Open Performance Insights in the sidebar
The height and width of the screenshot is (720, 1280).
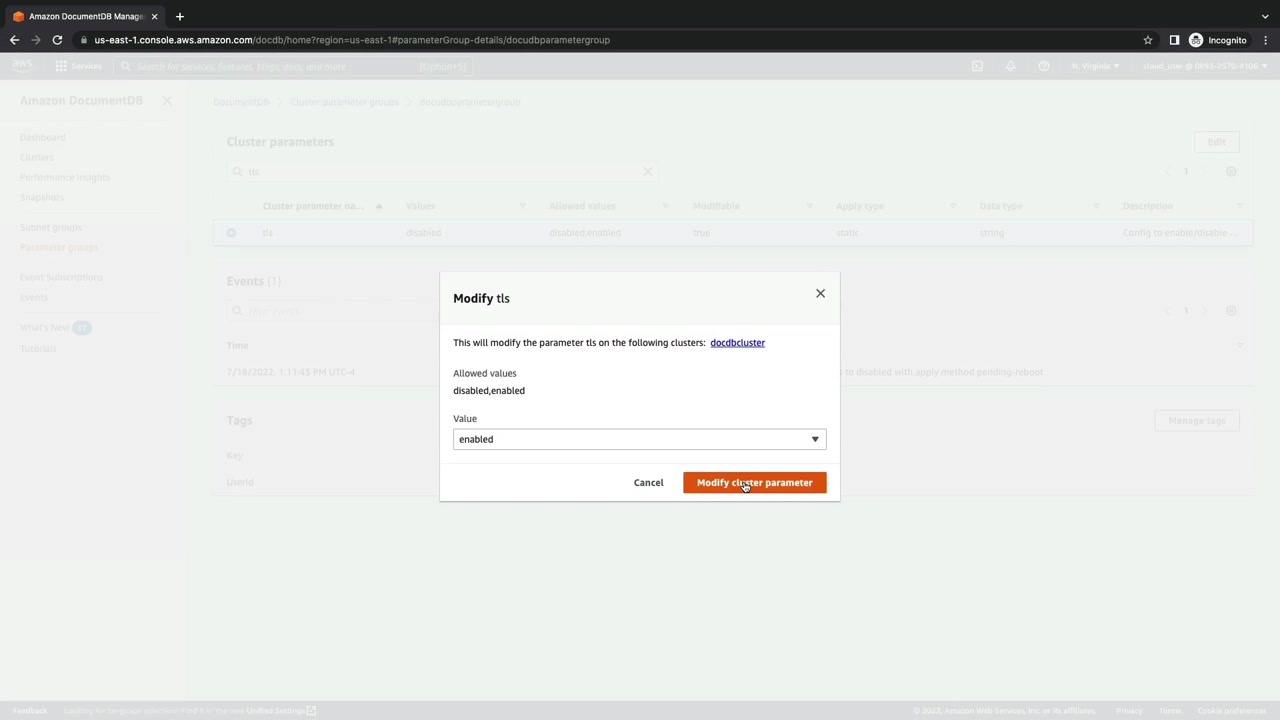click(65, 177)
